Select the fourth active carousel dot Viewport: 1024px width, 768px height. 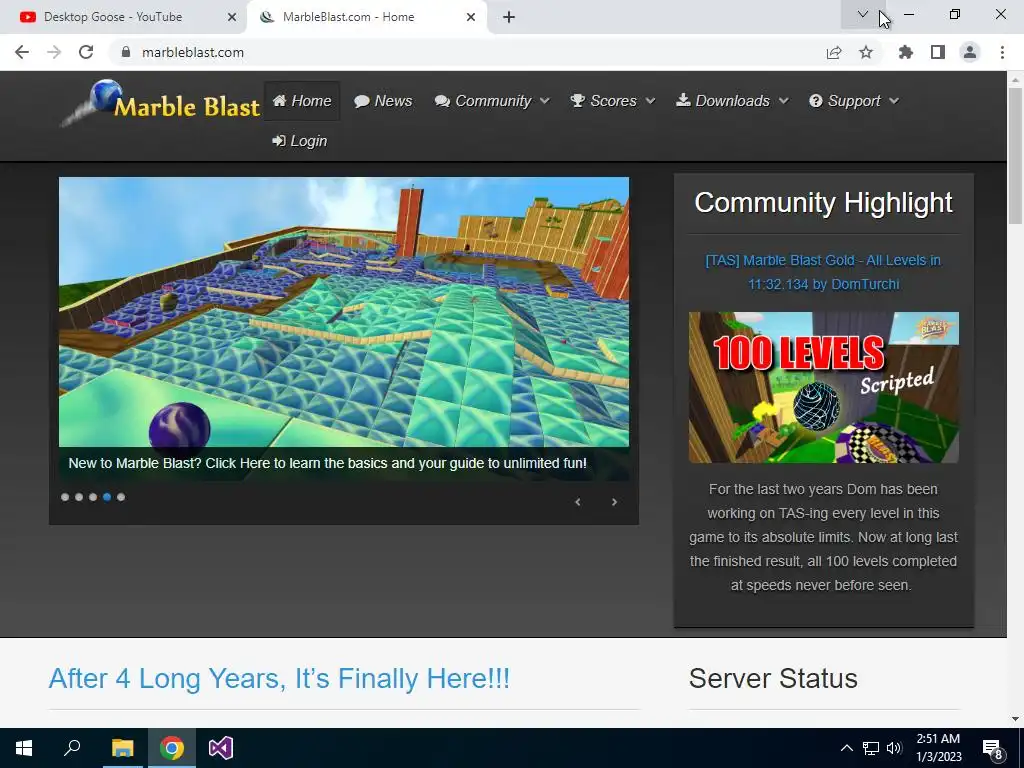pos(107,497)
